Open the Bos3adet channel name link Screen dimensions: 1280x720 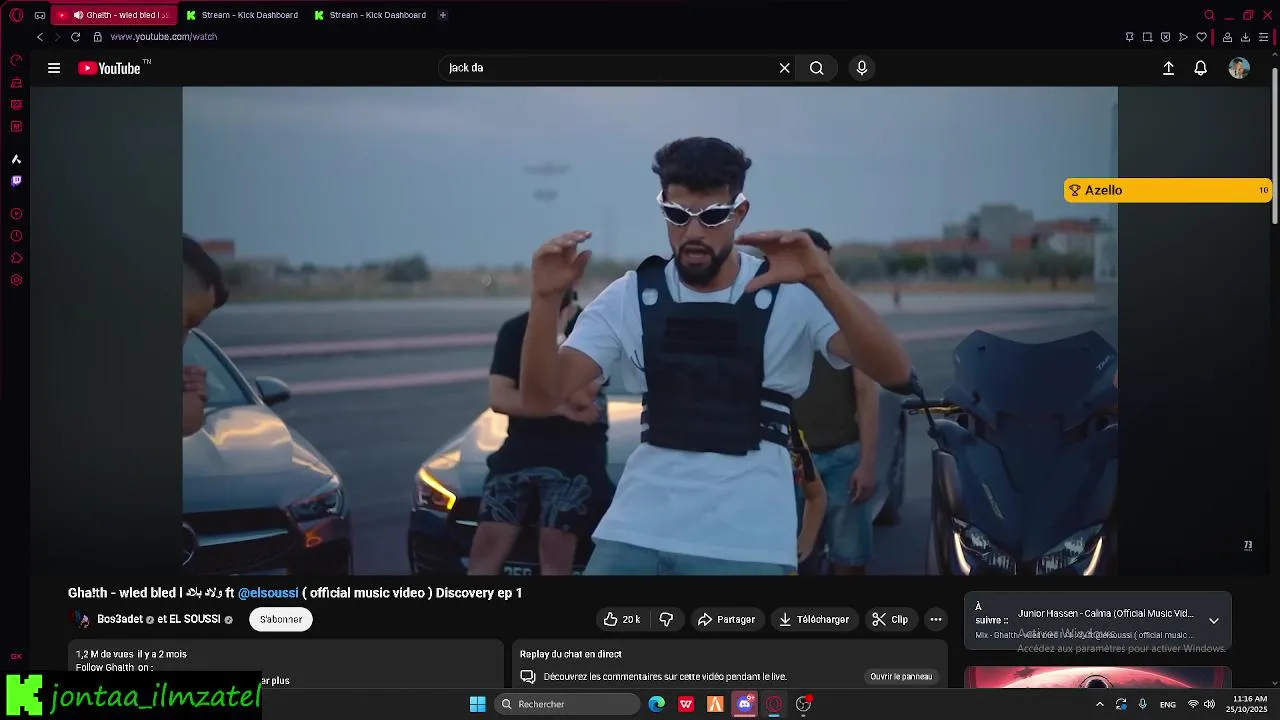coord(120,620)
